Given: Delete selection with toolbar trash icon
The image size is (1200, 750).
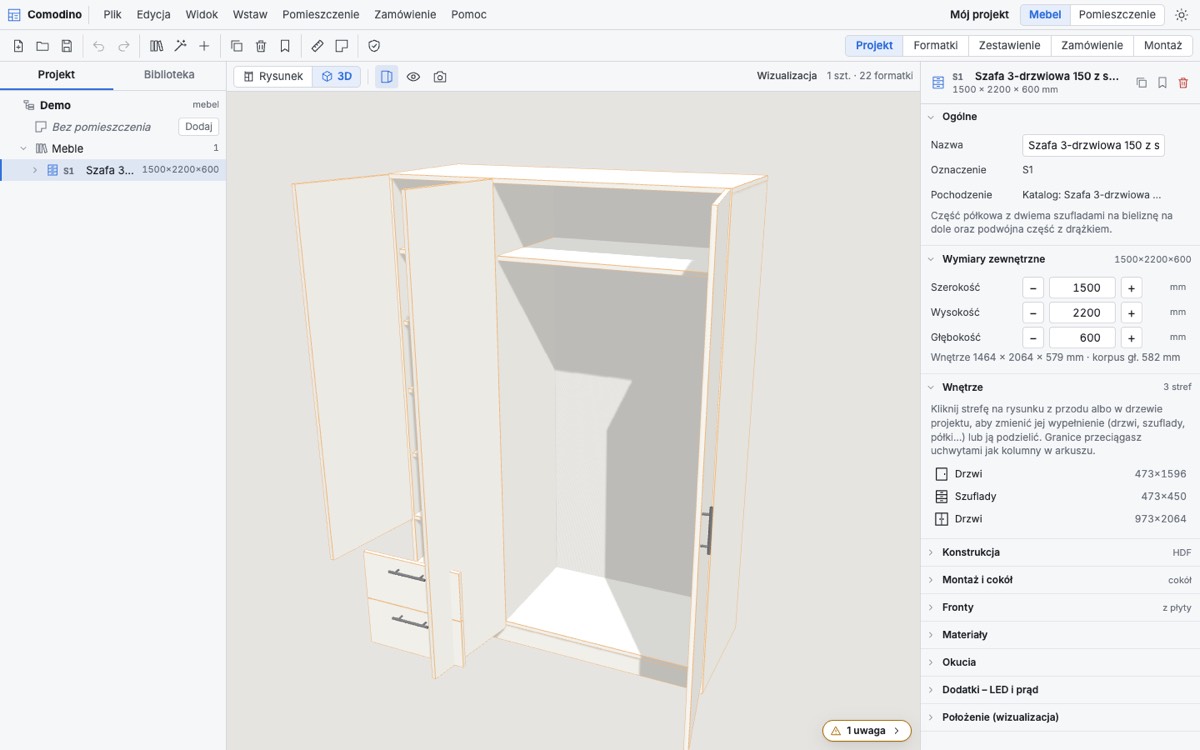Looking at the screenshot, I should [x=261, y=46].
